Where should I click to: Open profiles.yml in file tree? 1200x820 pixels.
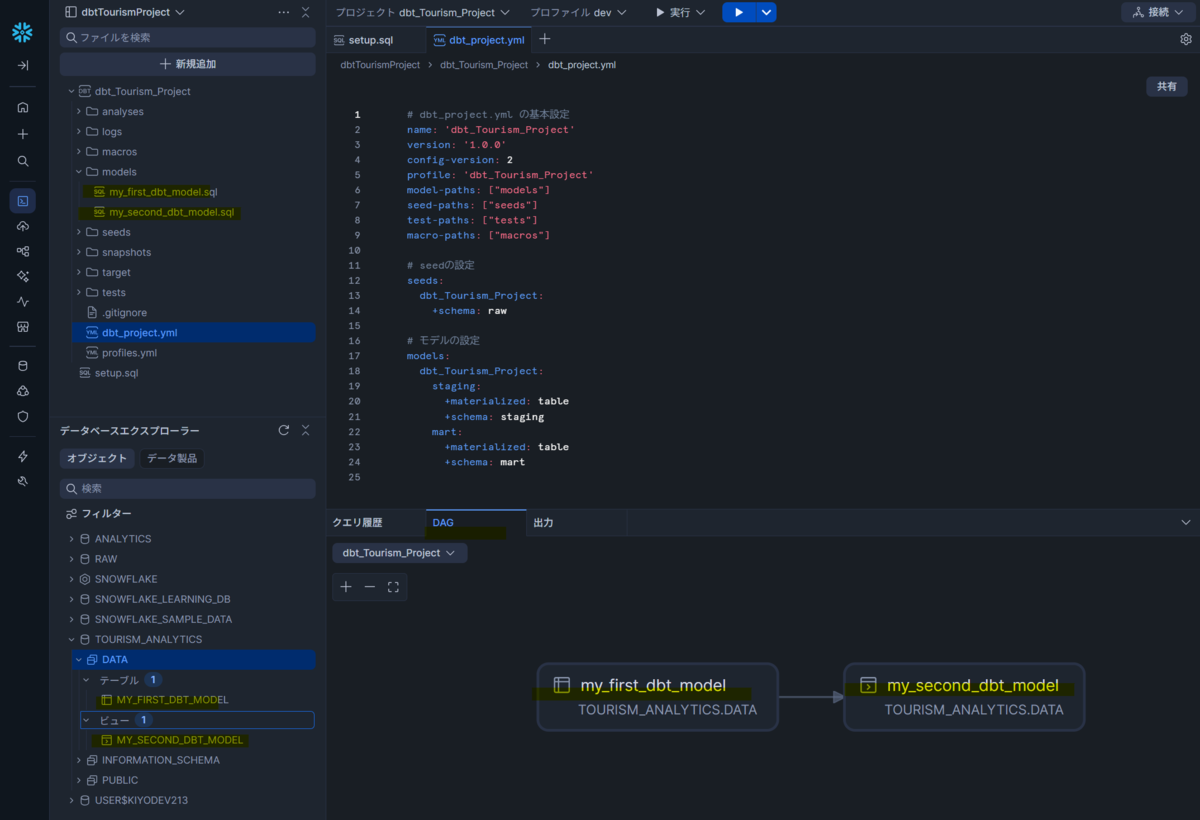point(129,353)
